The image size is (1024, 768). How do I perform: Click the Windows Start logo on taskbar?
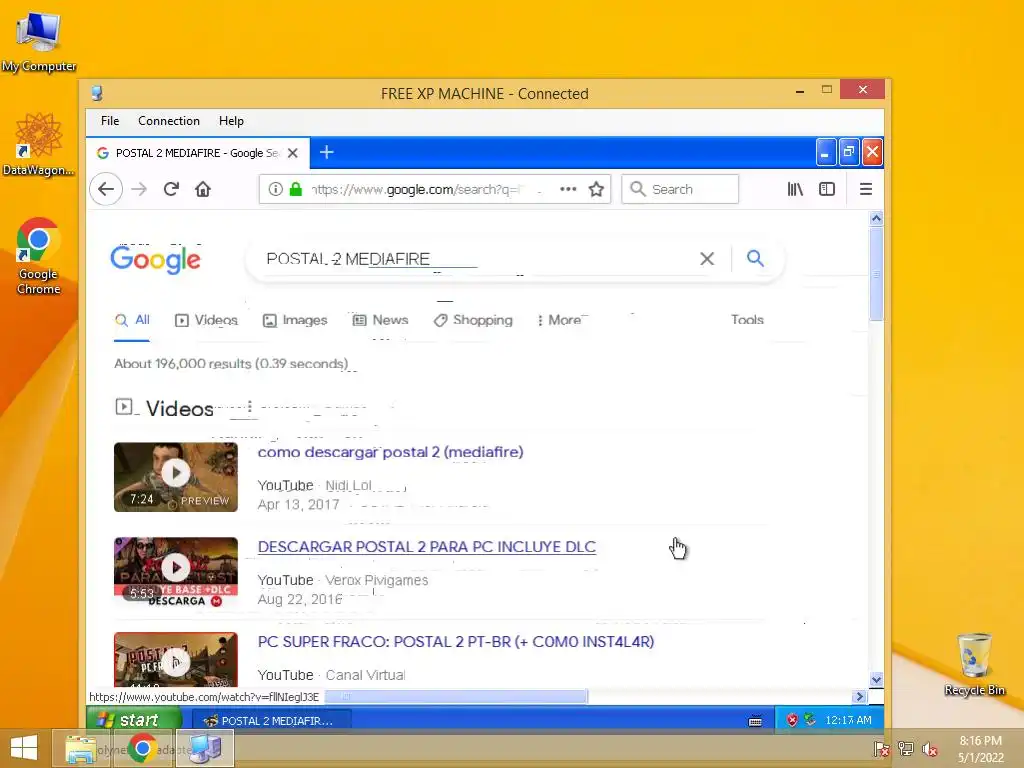(x=24, y=748)
